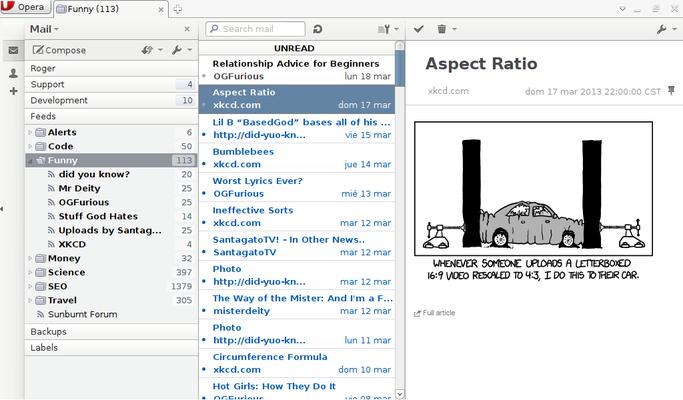Open the check/send dropdown arrow

click(x=160, y=50)
